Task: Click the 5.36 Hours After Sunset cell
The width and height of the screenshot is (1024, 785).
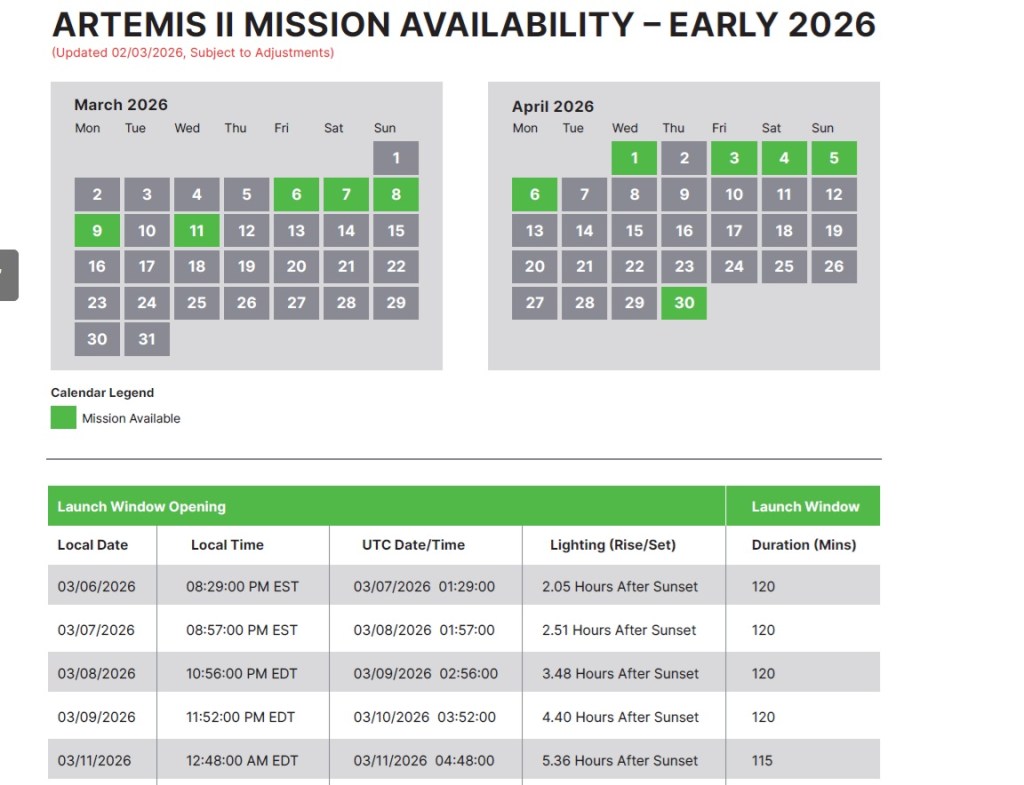Action: tap(620, 760)
